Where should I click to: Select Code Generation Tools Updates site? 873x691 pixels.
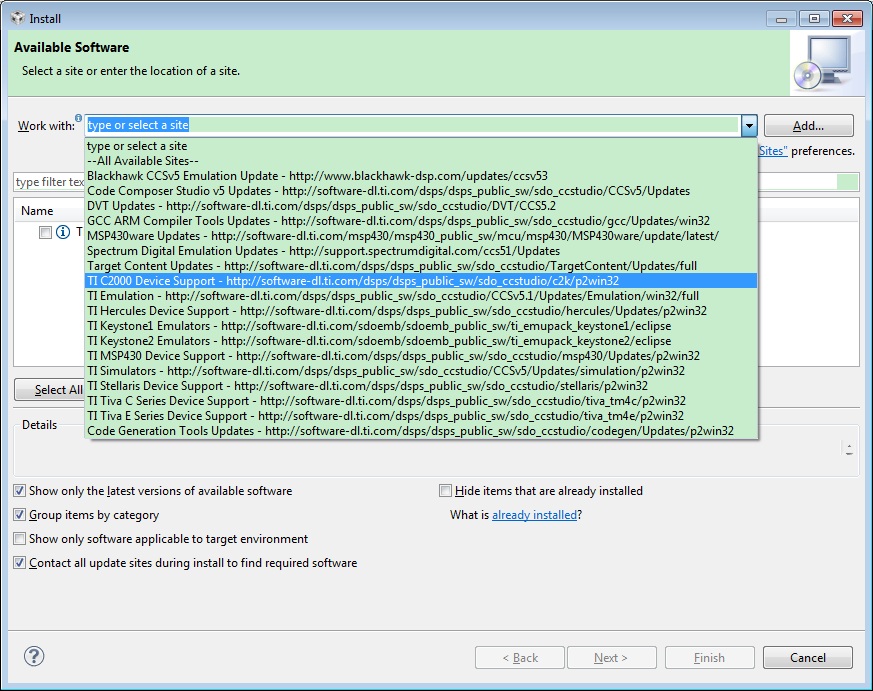[421, 431]
